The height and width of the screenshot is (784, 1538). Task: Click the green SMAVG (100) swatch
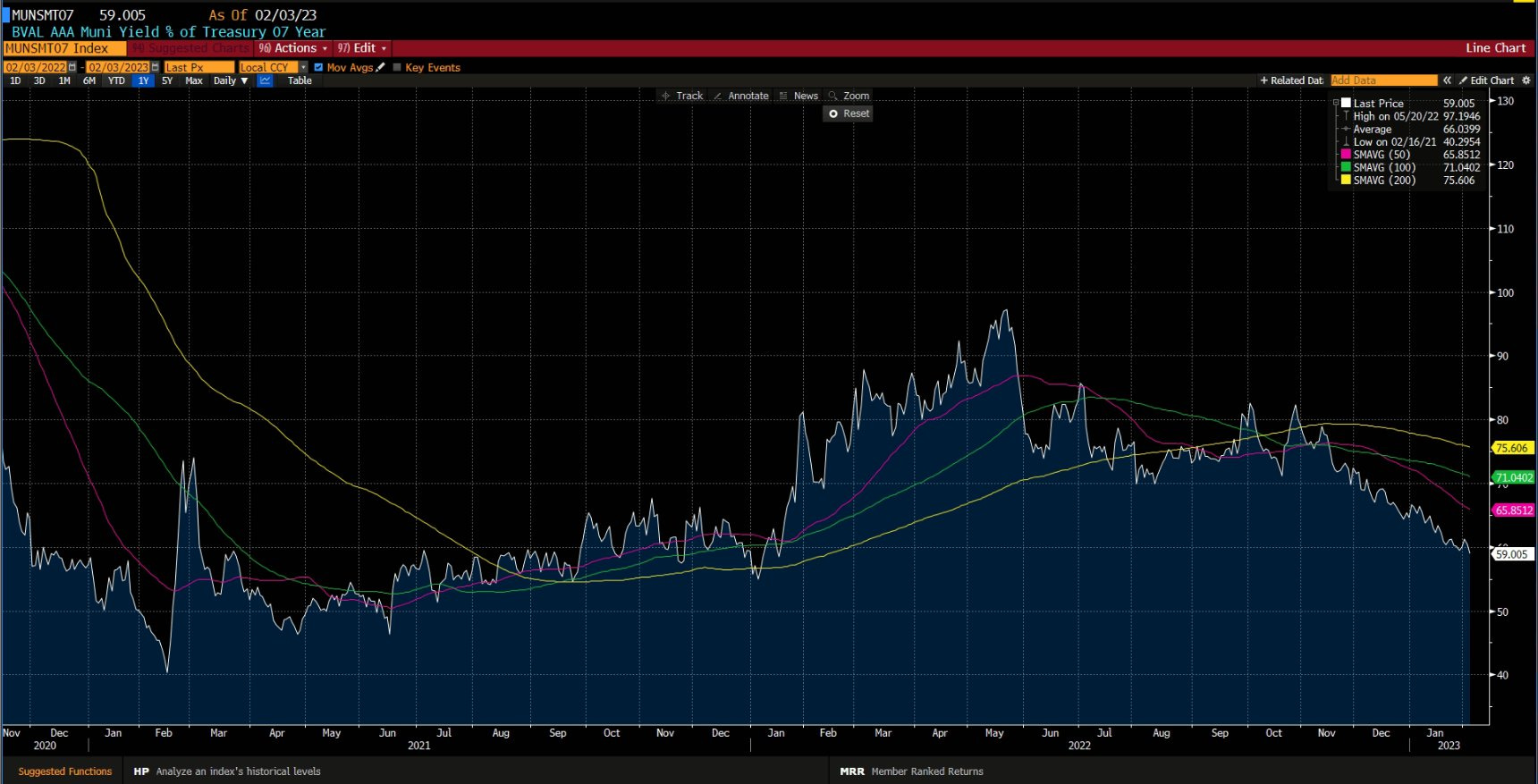pos(1346,167)
